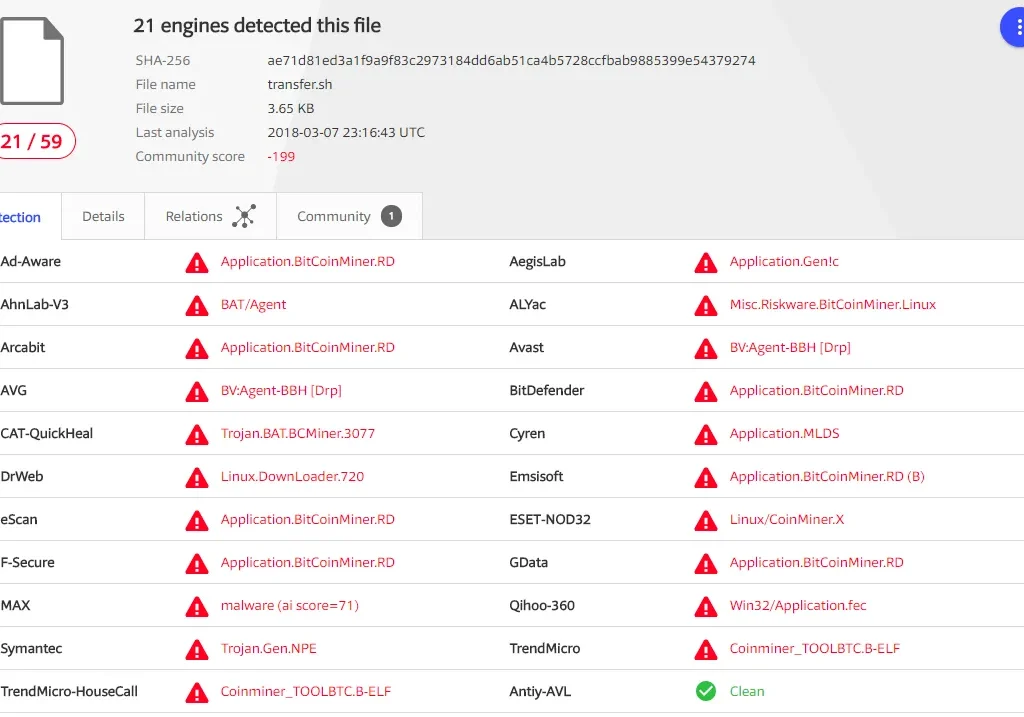Screen dimensions: 1024x717
Task: Click the warning icon in the ESET-NOD32 row
Action: click(705, 520)
